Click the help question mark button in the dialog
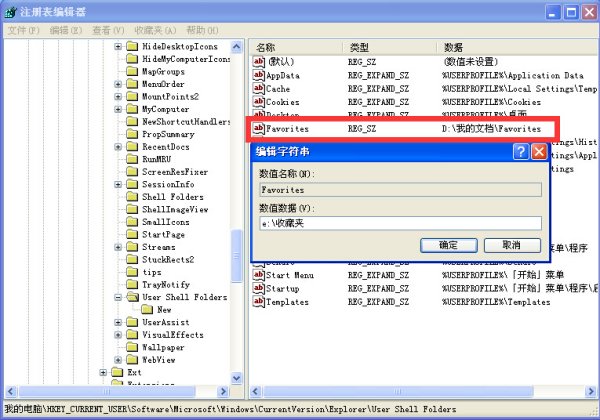 (521, 152)
